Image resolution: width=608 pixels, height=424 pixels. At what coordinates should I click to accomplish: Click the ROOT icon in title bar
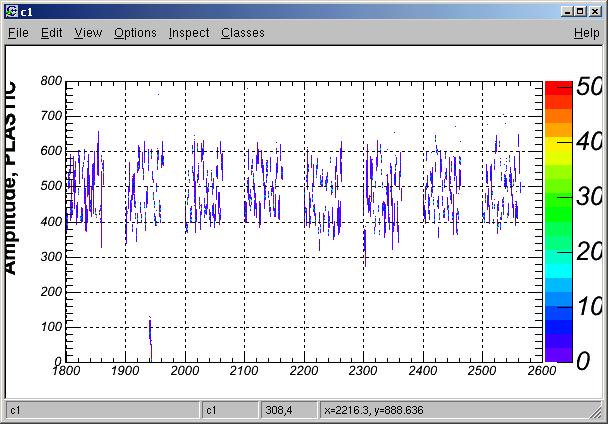tap(12, 12)
